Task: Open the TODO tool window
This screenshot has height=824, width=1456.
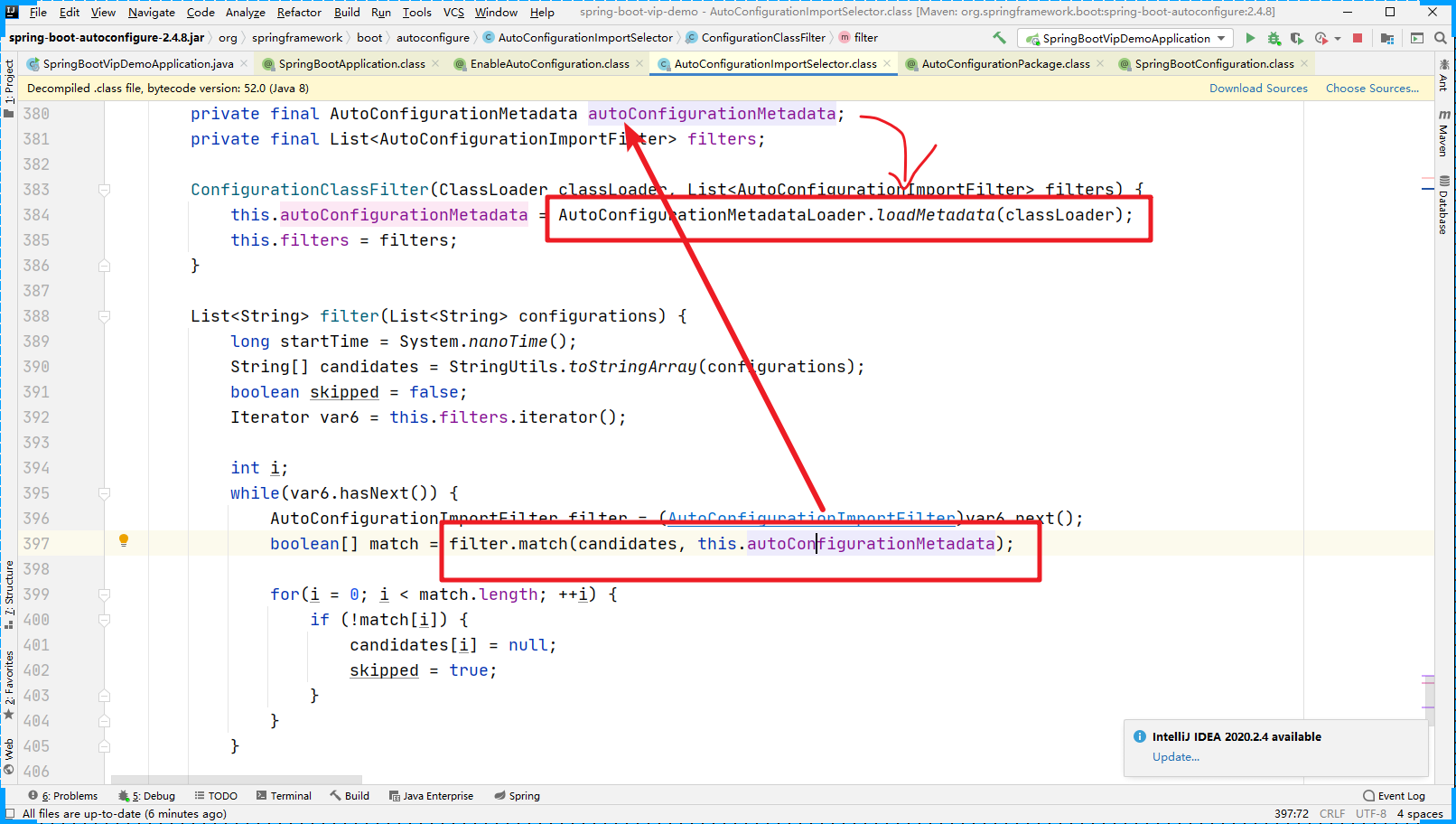Action: (x=216, y=796)
